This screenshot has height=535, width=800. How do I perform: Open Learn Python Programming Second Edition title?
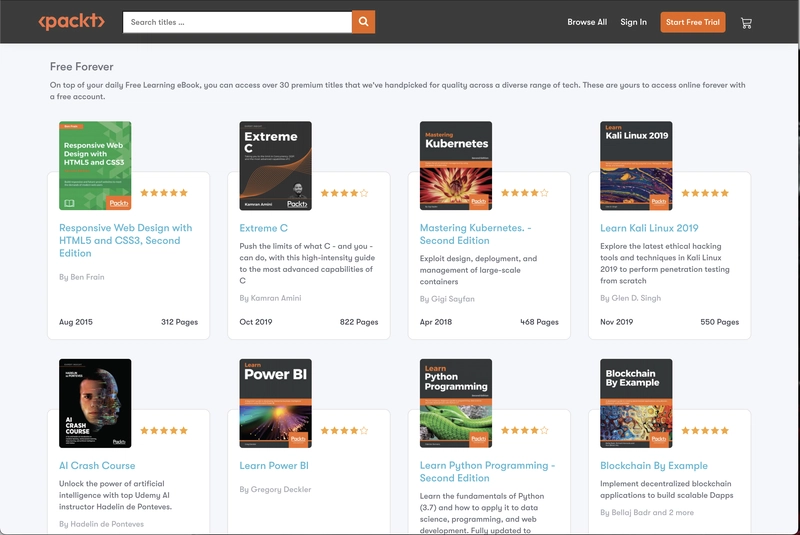[487, 472]
